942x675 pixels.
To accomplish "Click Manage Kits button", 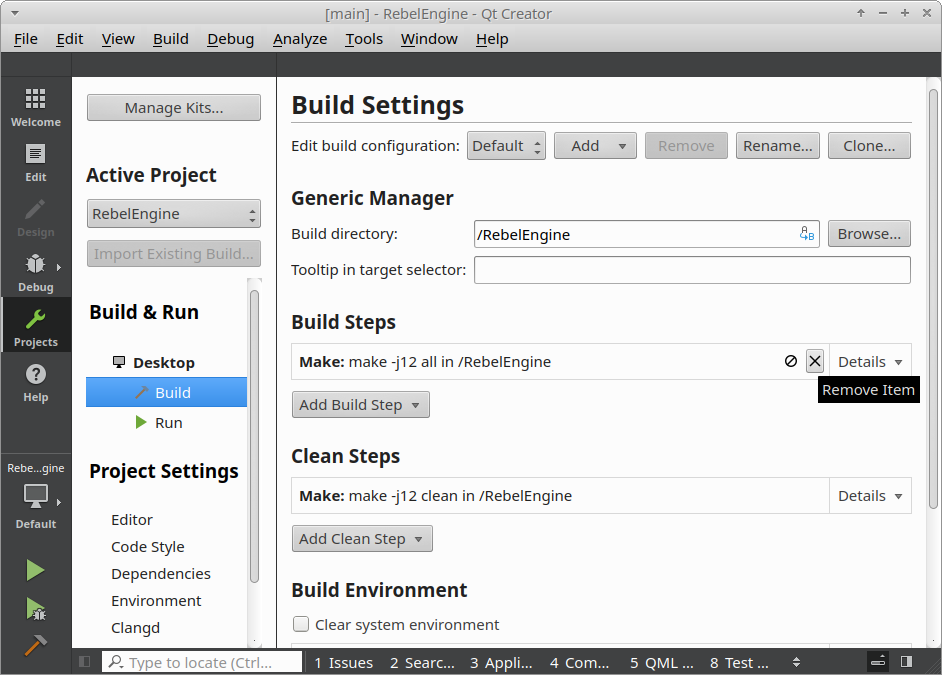I will click(x=174, y=107).
